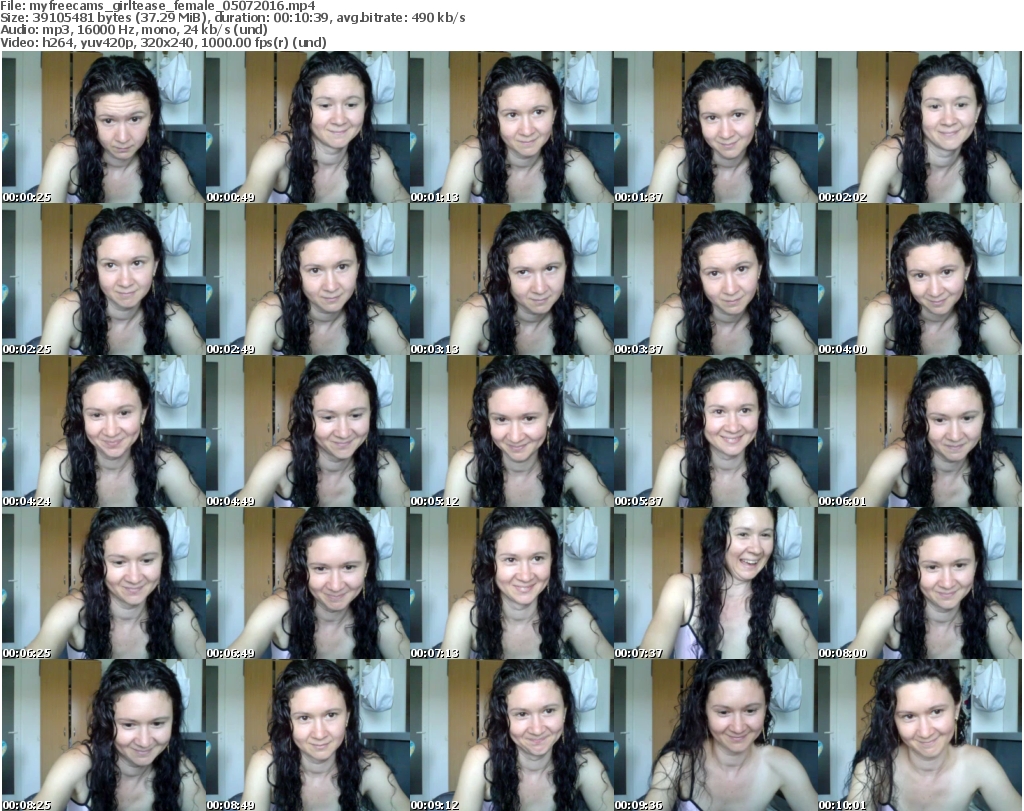Click the "Size: 39105481 bytes" info line
This screenshot has width=1024, height=811.
point(232,18)
